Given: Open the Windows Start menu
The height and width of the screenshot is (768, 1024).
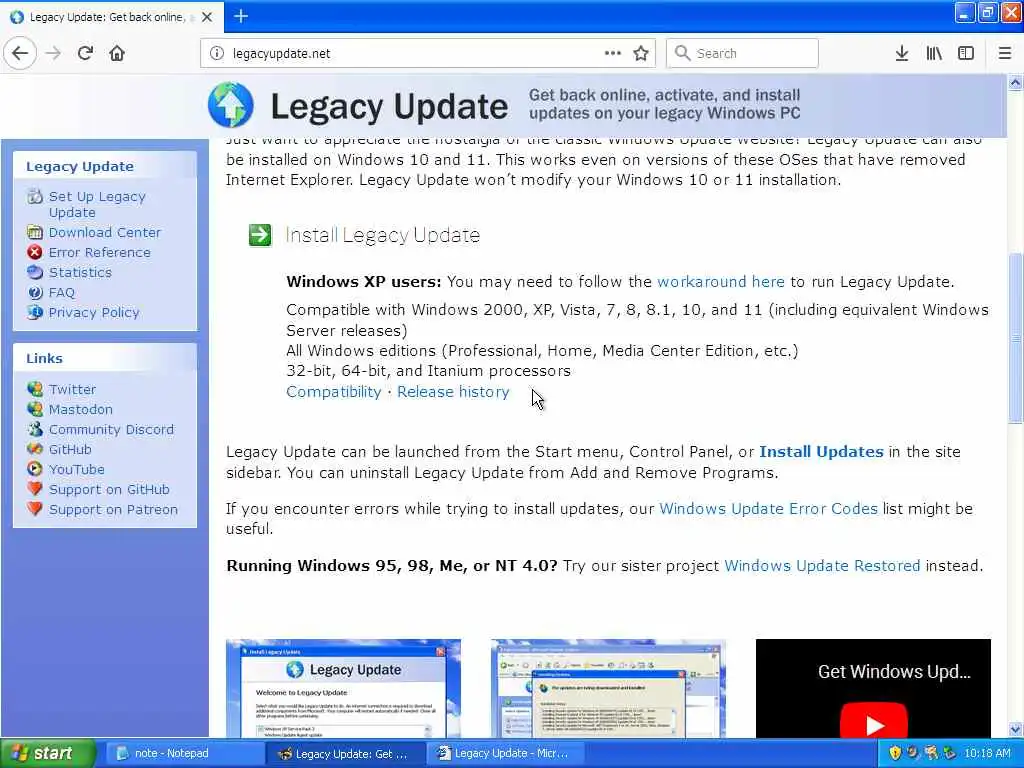Looking at the screenshot, I should pyautogui.click(x=46, y=754).
